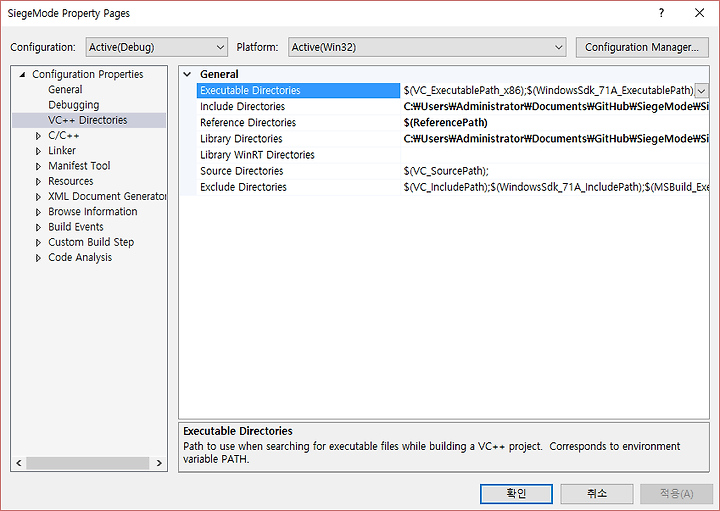
Task: Click the help question mark icon
Action: [661, 13]
